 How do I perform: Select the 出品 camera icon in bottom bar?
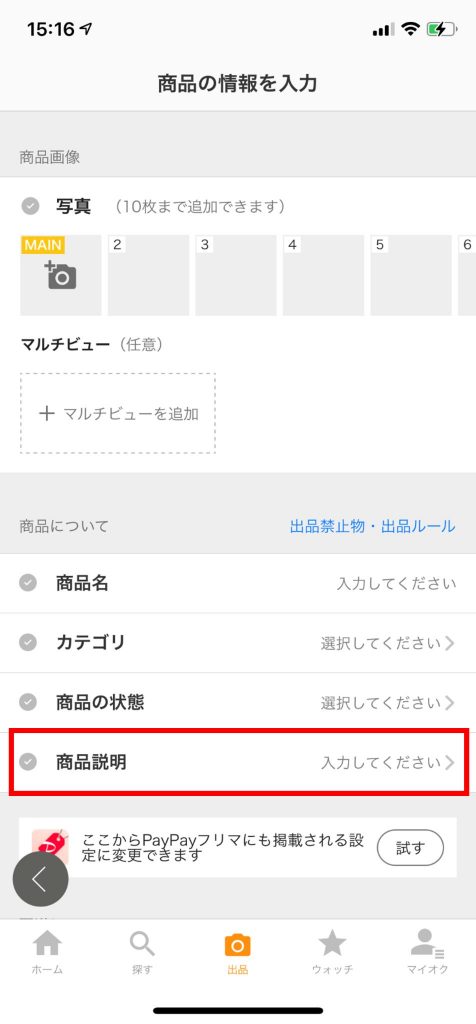point(238,945)
